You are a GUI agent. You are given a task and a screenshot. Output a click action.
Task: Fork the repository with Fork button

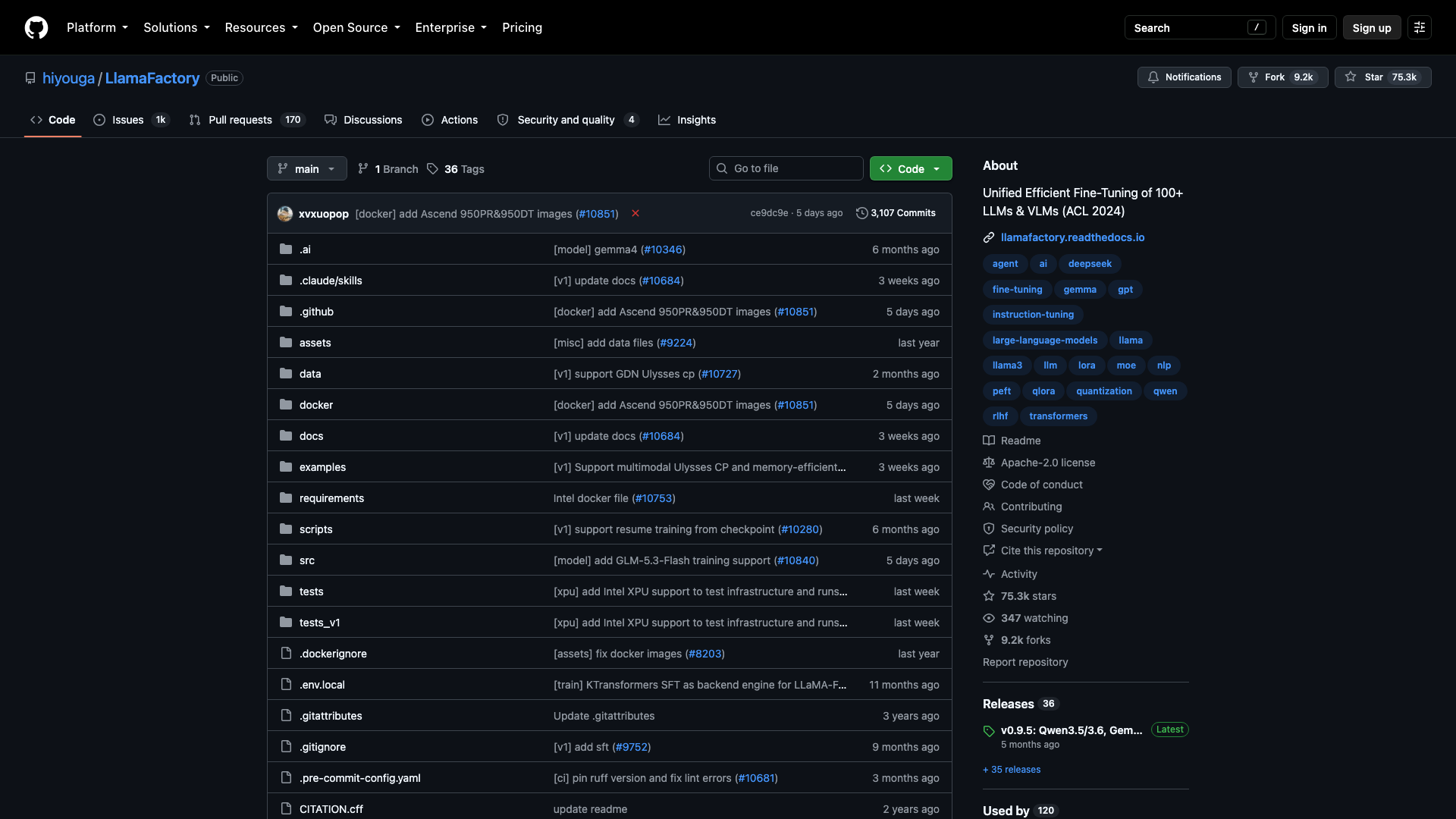point(1283,77)
